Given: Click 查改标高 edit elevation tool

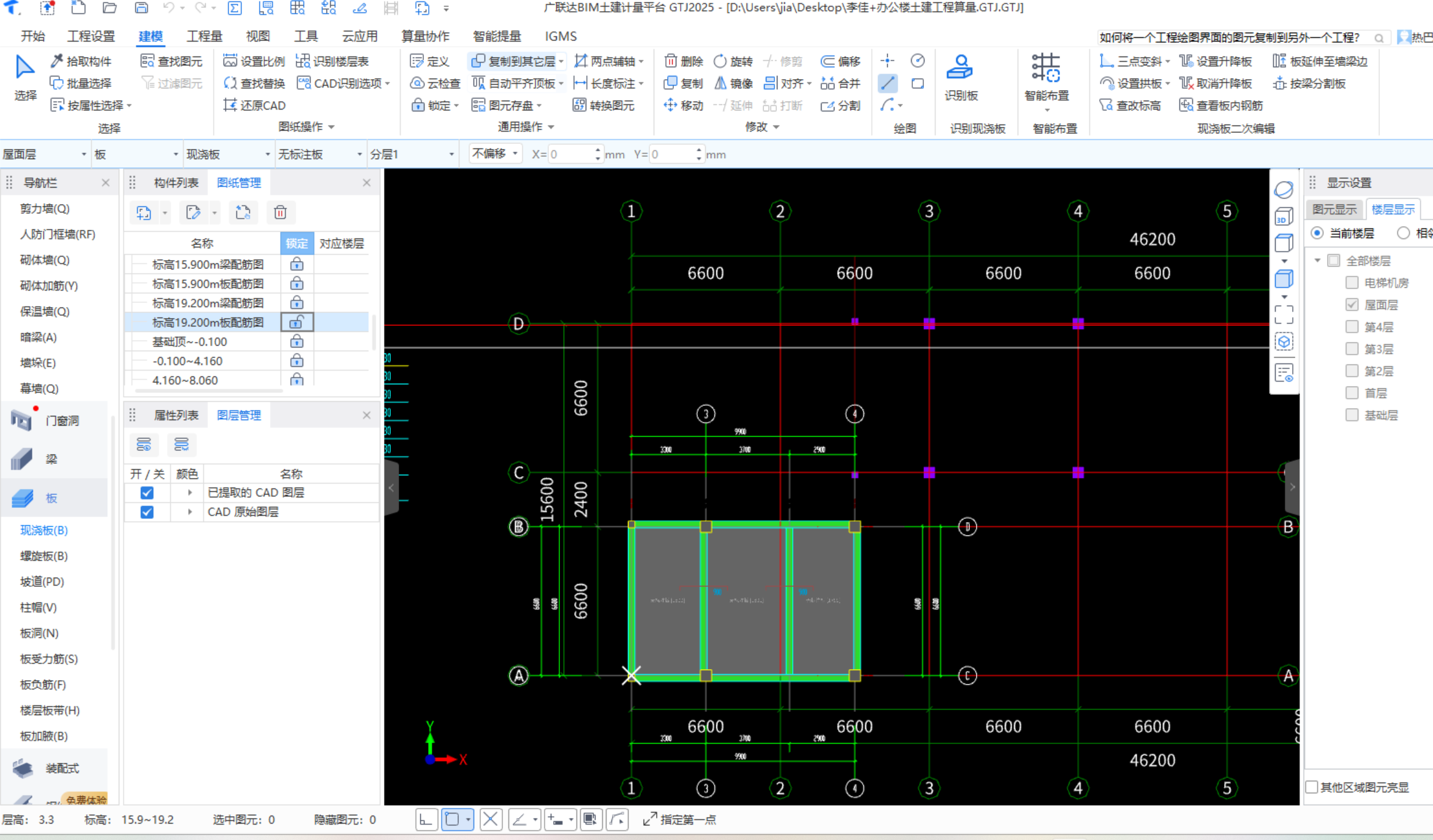Looking at the screenshot, I should pos(1130,105).
